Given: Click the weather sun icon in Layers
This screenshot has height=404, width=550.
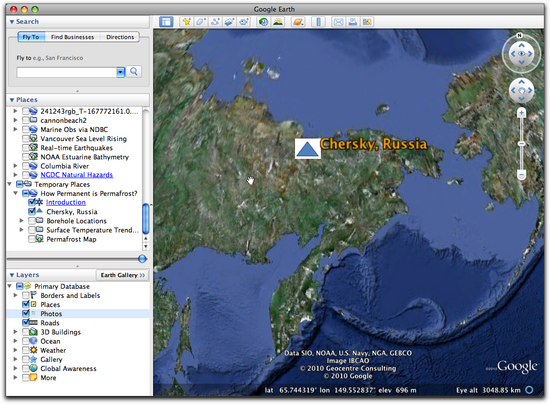Looking at the screenshot, I should click(33, 350).
